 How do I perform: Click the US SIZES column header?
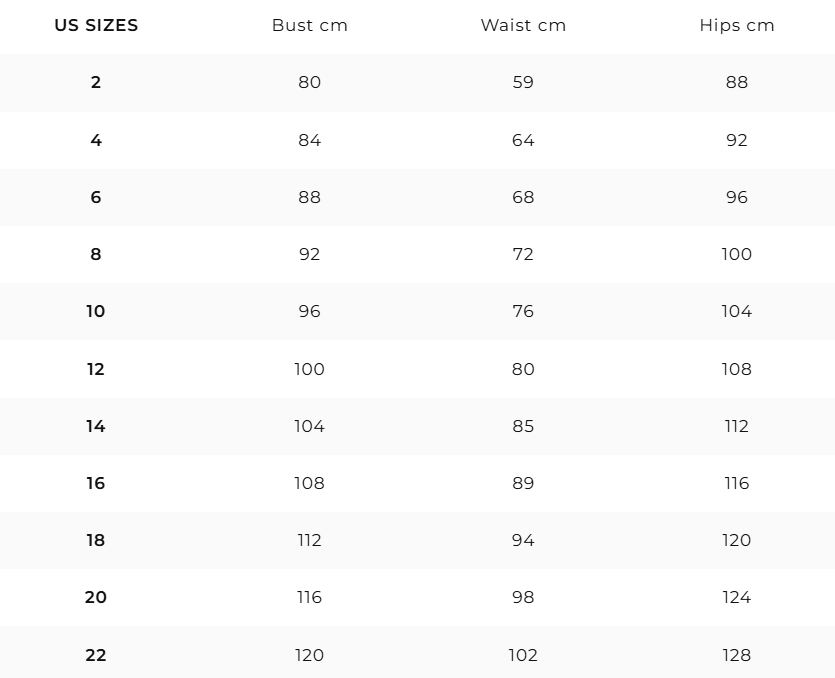pos(96,25)
